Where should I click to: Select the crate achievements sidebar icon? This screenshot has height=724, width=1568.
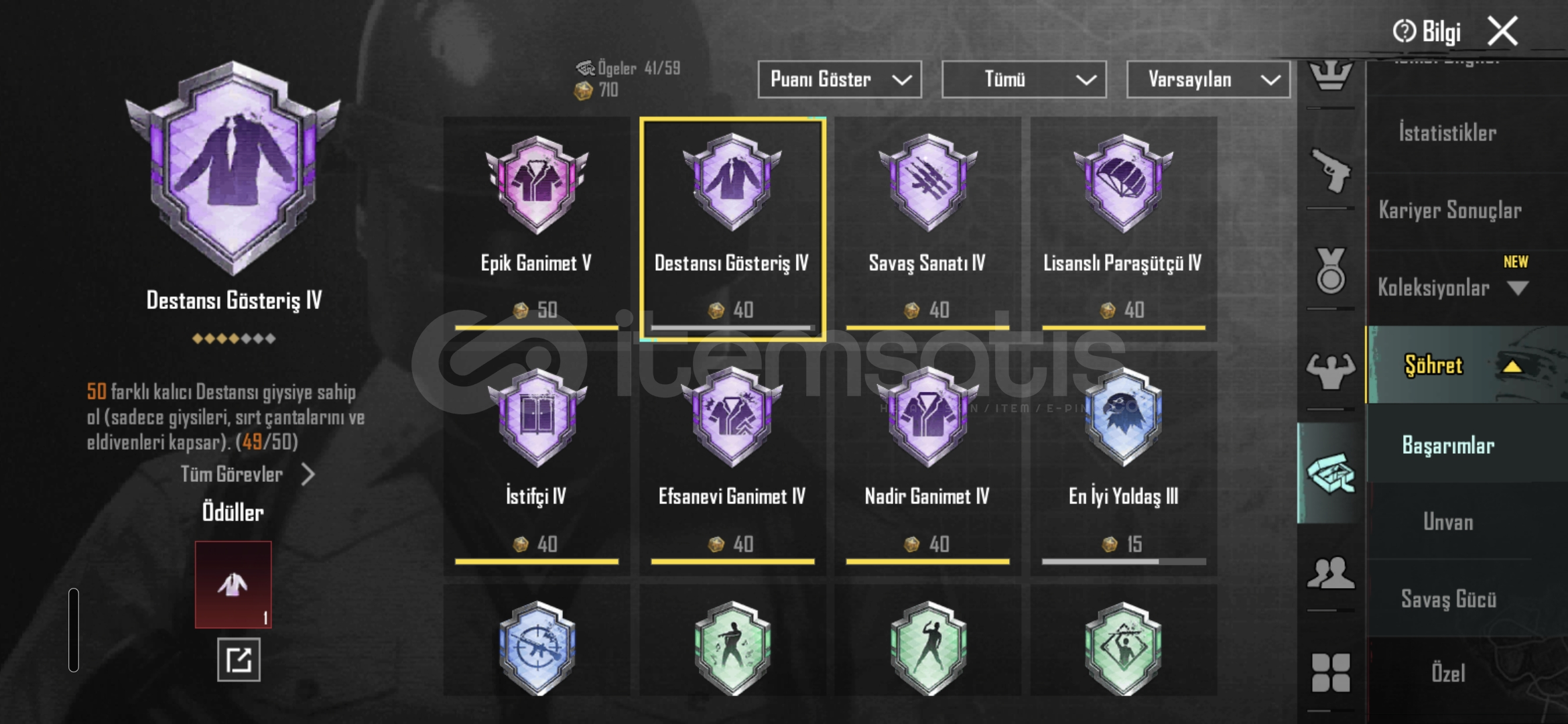(1331, 473)
